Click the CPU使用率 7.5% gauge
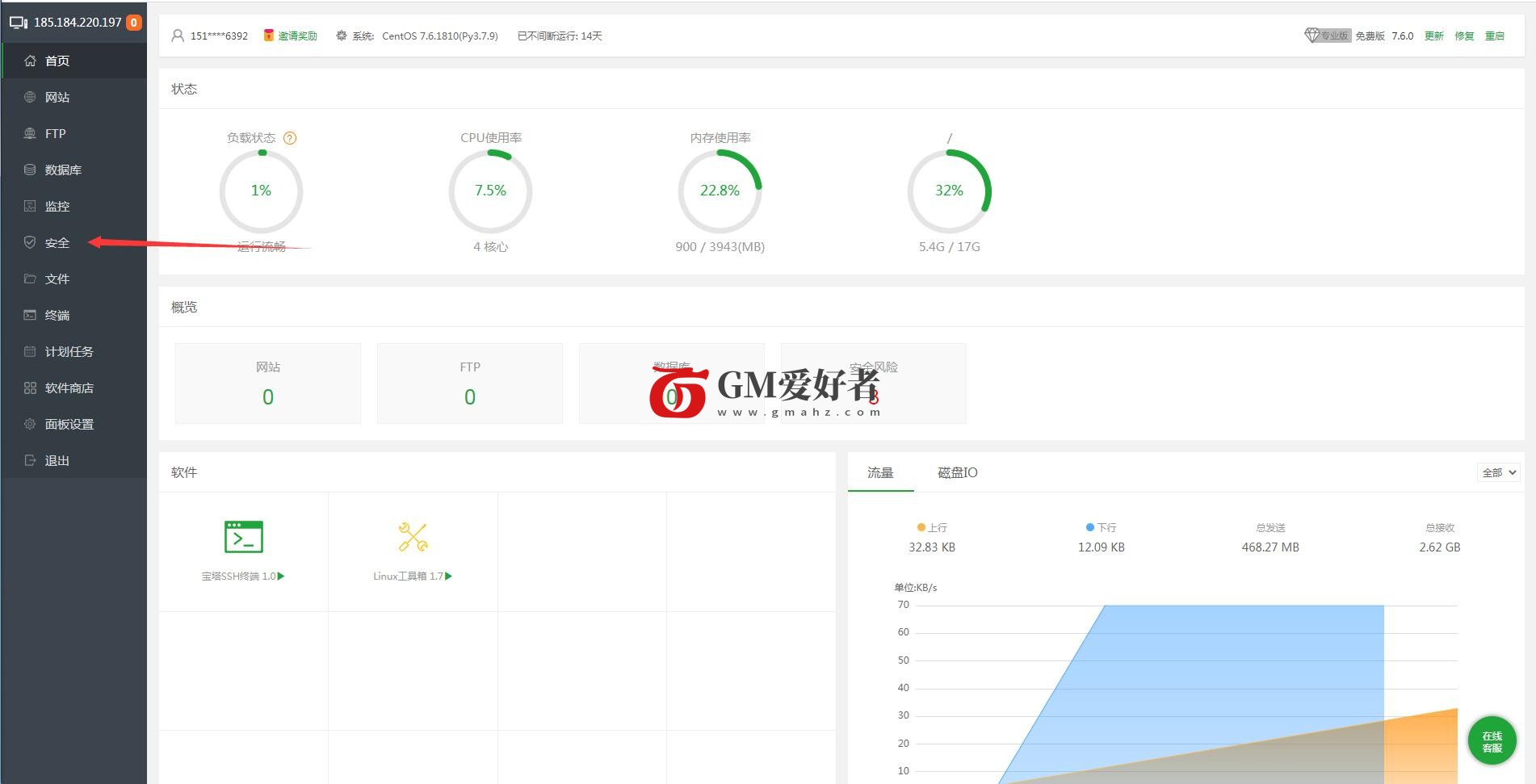 490,191
